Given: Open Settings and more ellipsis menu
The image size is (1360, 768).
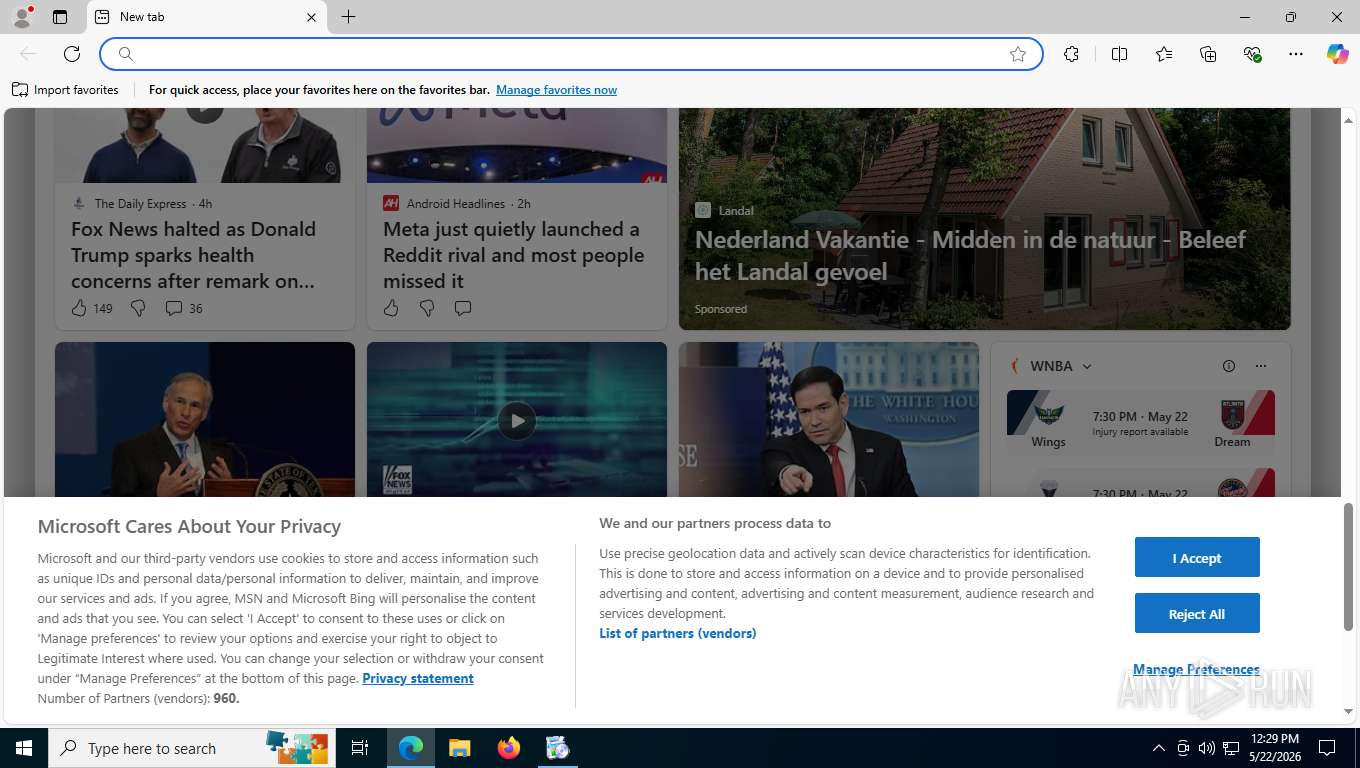Looking at the screenshot, I should point(1296,54).
